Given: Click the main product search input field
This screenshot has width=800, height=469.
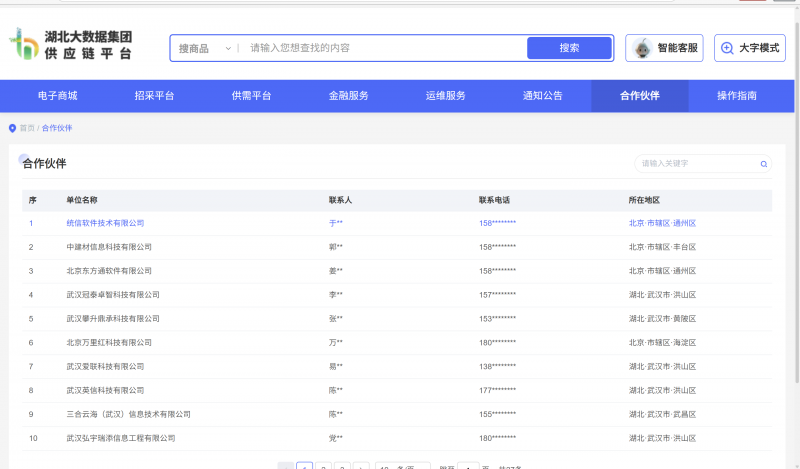Looking at the screenshot, I should tap(385, 48).
